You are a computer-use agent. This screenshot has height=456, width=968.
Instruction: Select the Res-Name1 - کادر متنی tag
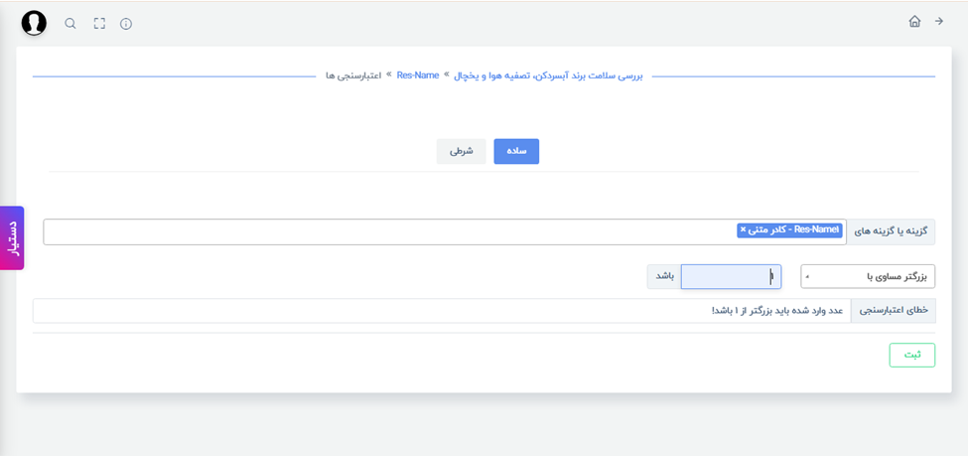tap(790, 230)
